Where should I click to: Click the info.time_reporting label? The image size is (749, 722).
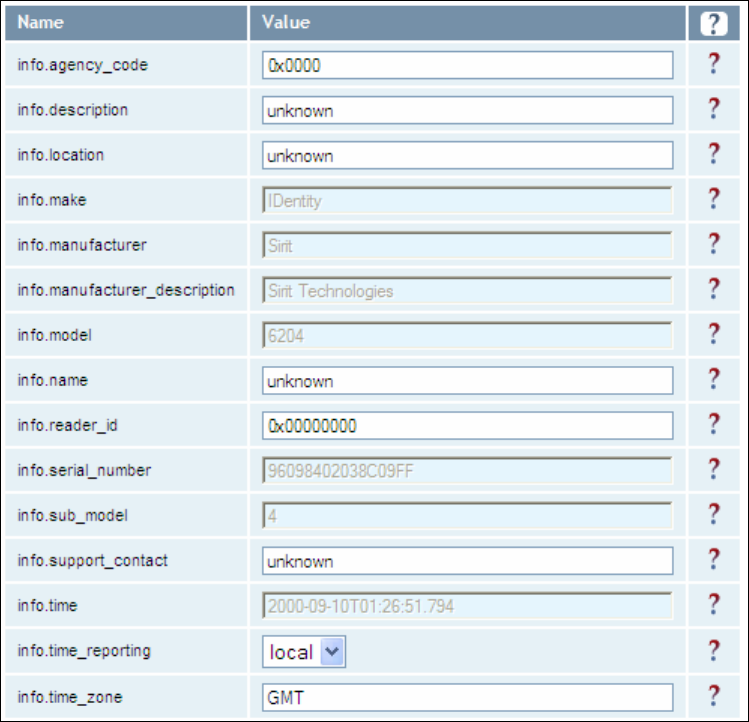84,651
